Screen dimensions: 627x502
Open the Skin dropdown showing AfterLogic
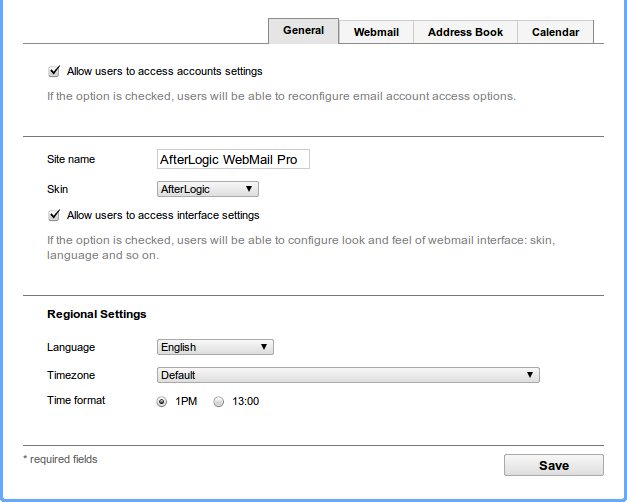click(x=208, y=188)
